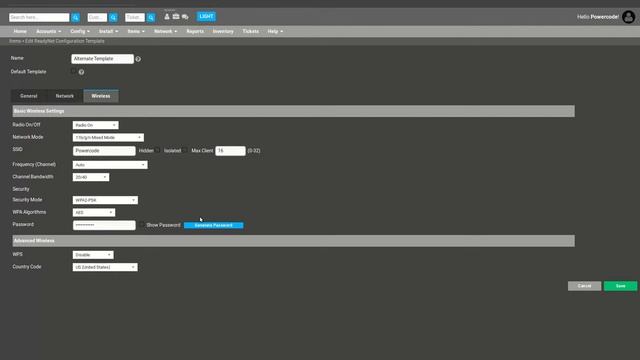Go to the Home page
640x360 pixels.
tap(20, 31)
